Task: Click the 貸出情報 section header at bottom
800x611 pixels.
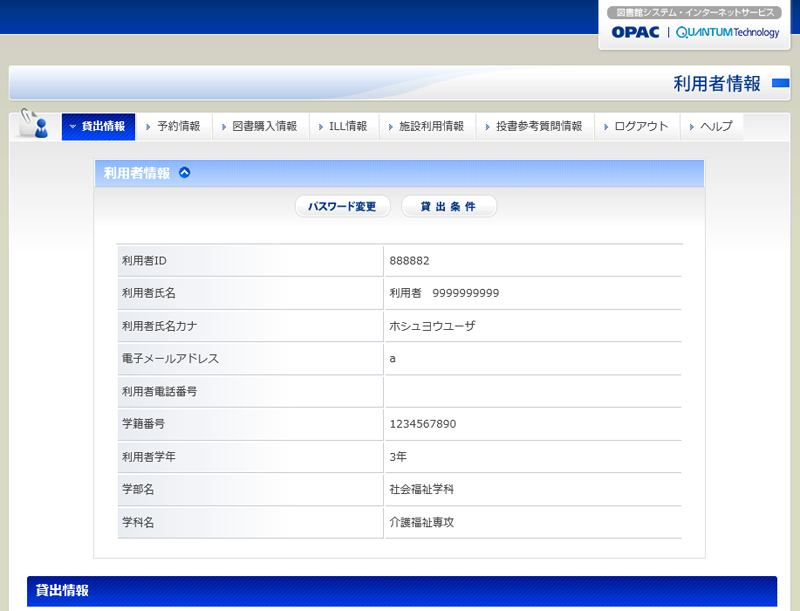Action: tap(402, 591)
